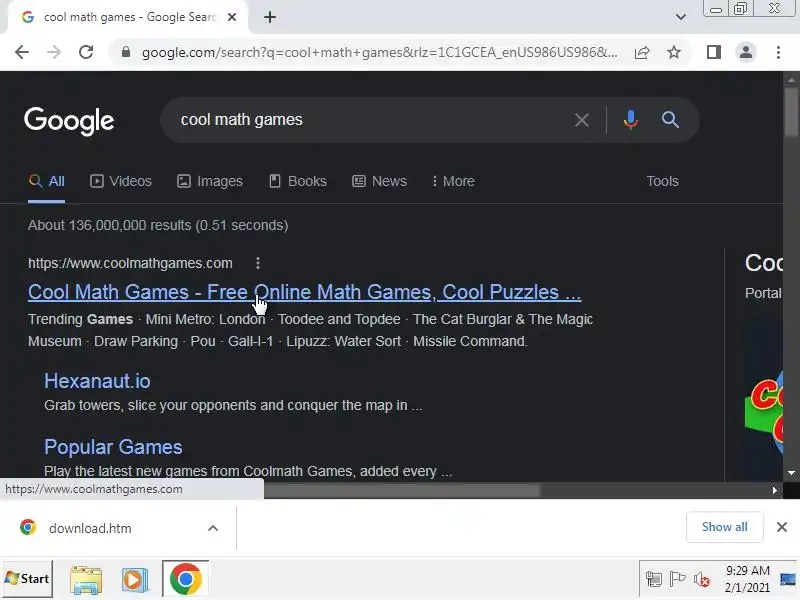Expand the More search options
This screenshot has width=800, height=600.
(x=453, y=181)
